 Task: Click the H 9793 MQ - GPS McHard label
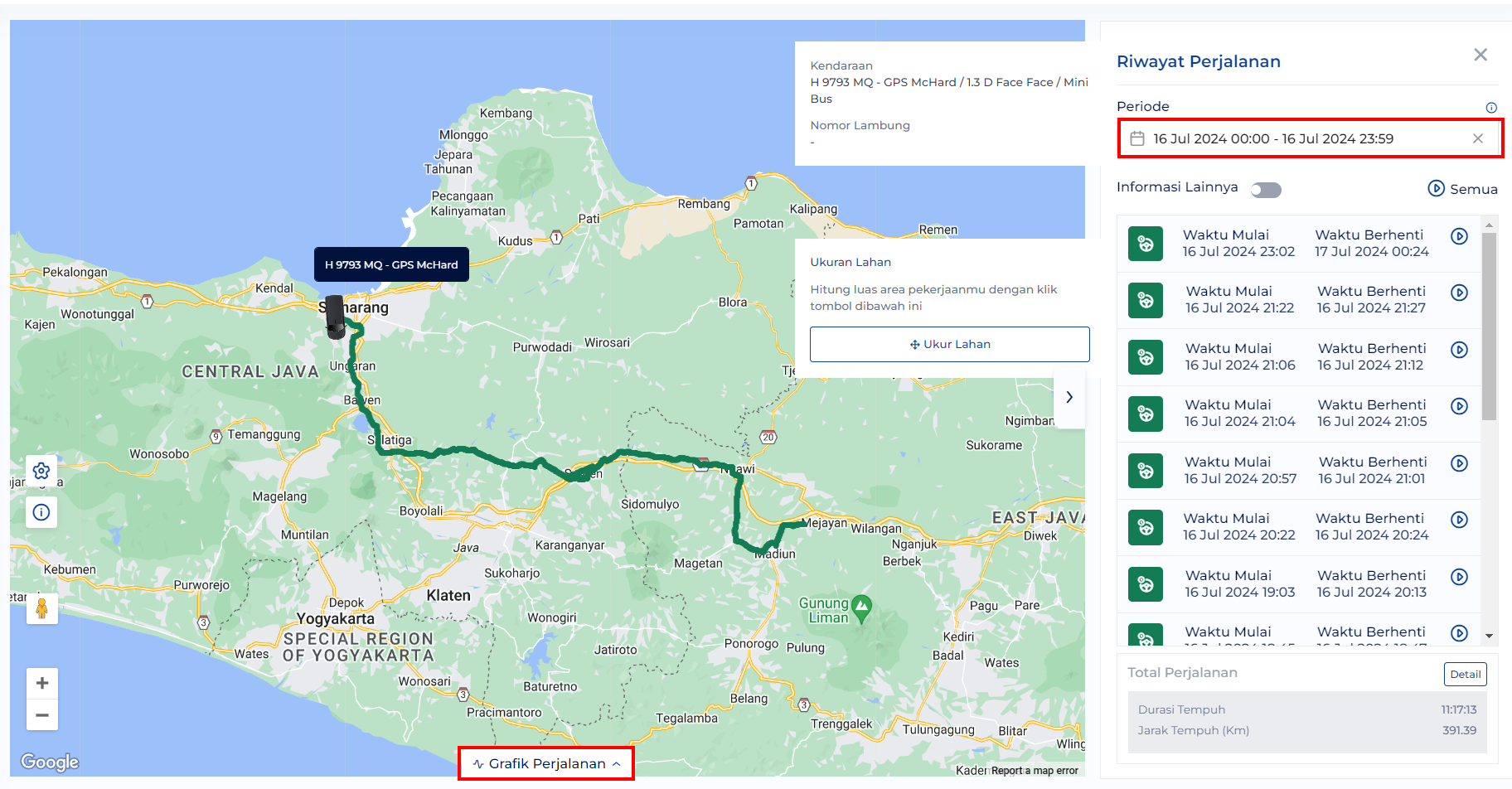point(391,264)
